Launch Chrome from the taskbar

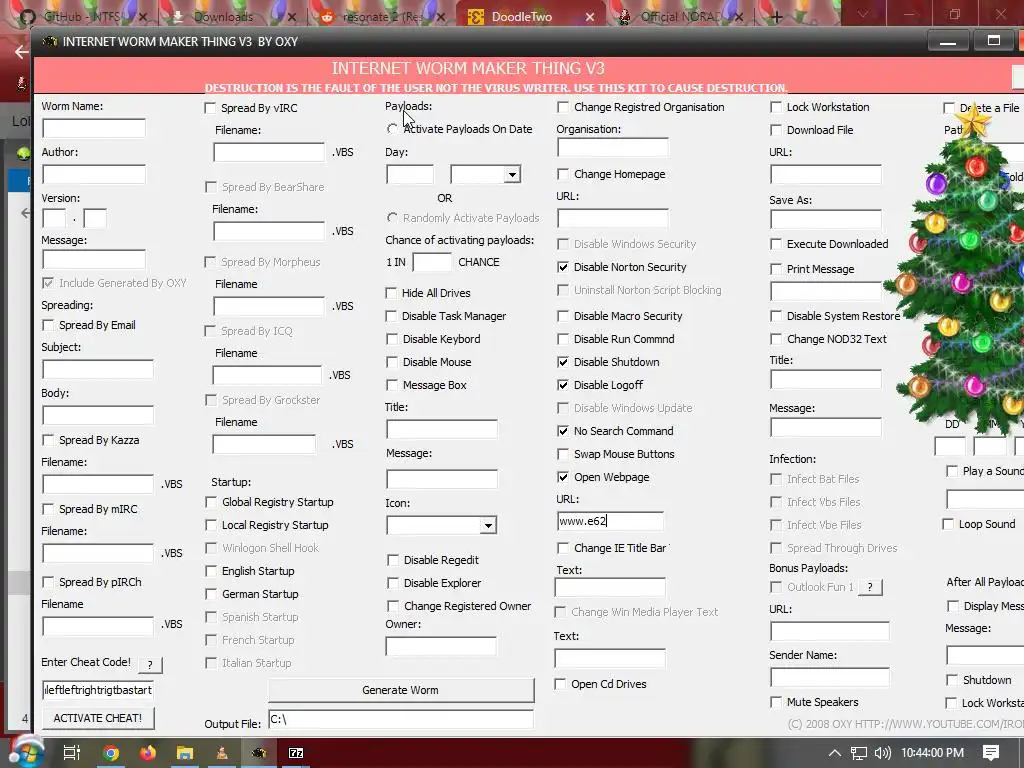pos(111,753)
